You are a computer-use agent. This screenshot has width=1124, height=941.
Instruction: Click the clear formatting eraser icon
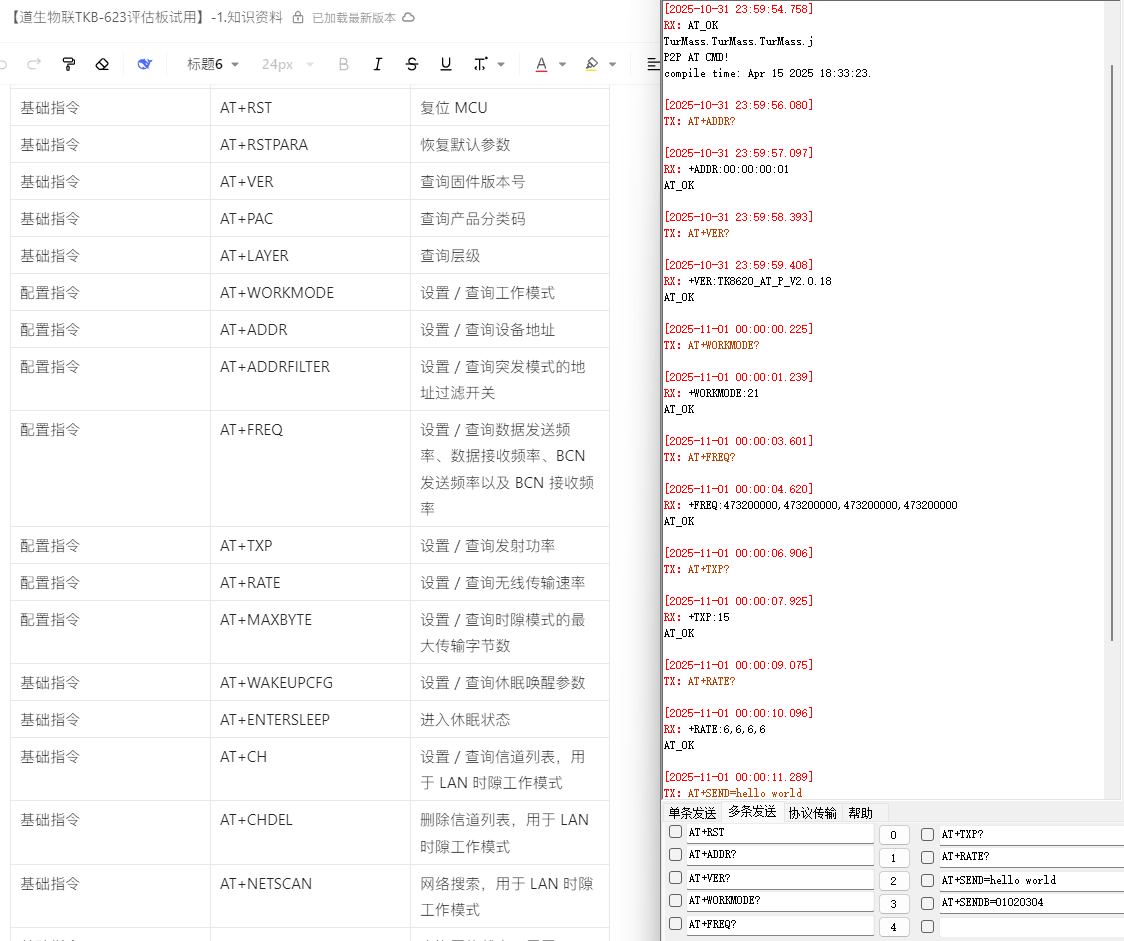click(x=102, y=65)
